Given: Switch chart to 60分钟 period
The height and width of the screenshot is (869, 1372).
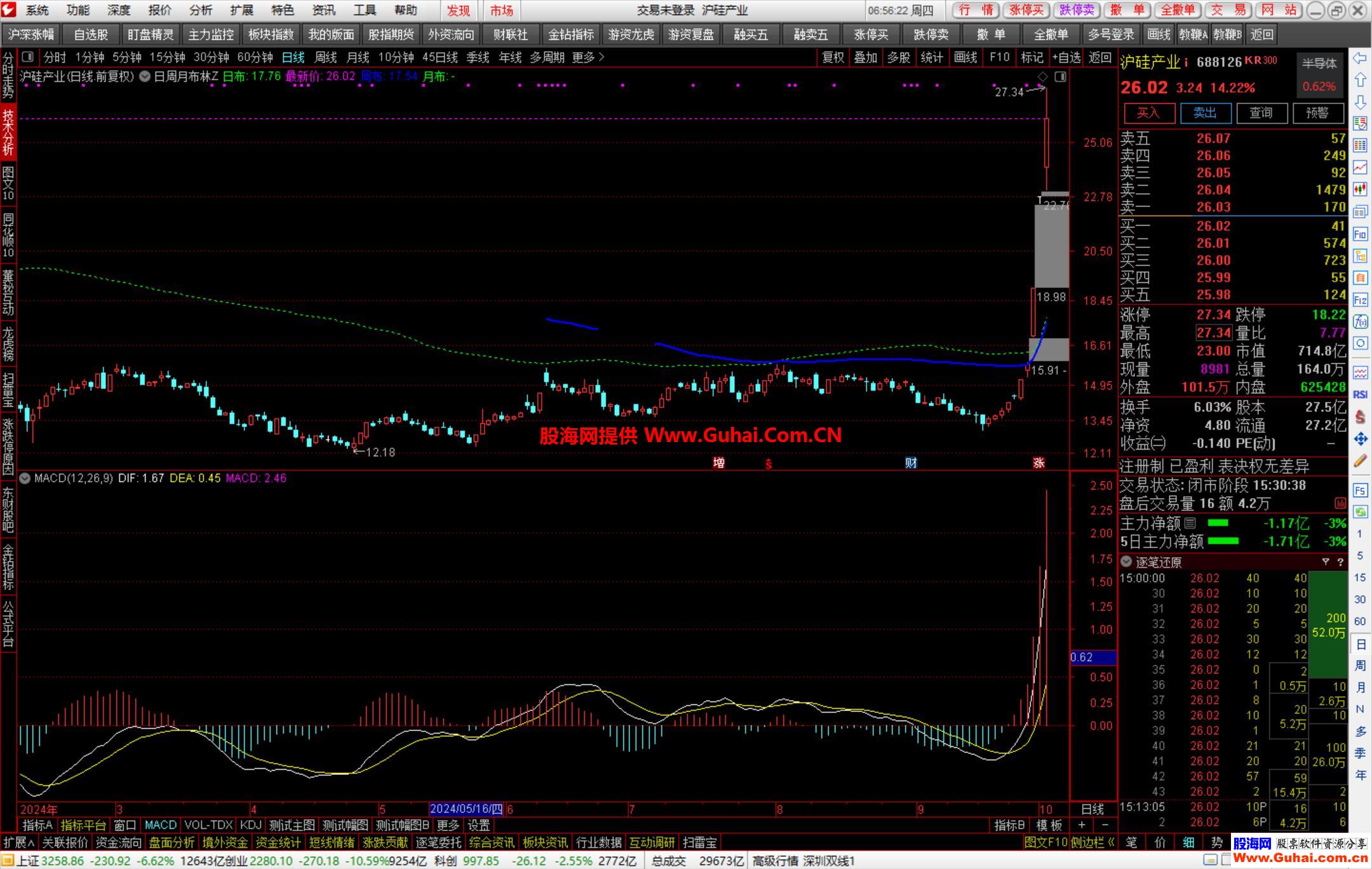Looking at the screenshot, I should (x=255, y=57).
